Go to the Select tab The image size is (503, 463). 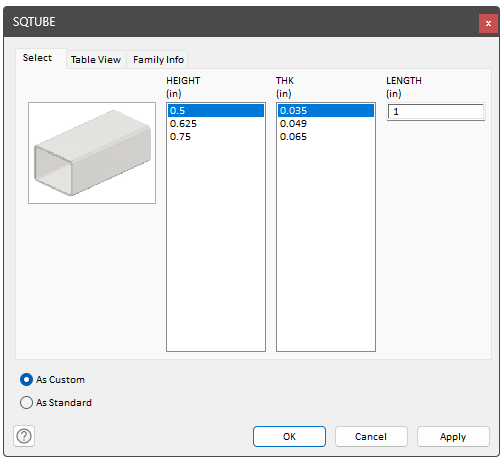[37, 58]
